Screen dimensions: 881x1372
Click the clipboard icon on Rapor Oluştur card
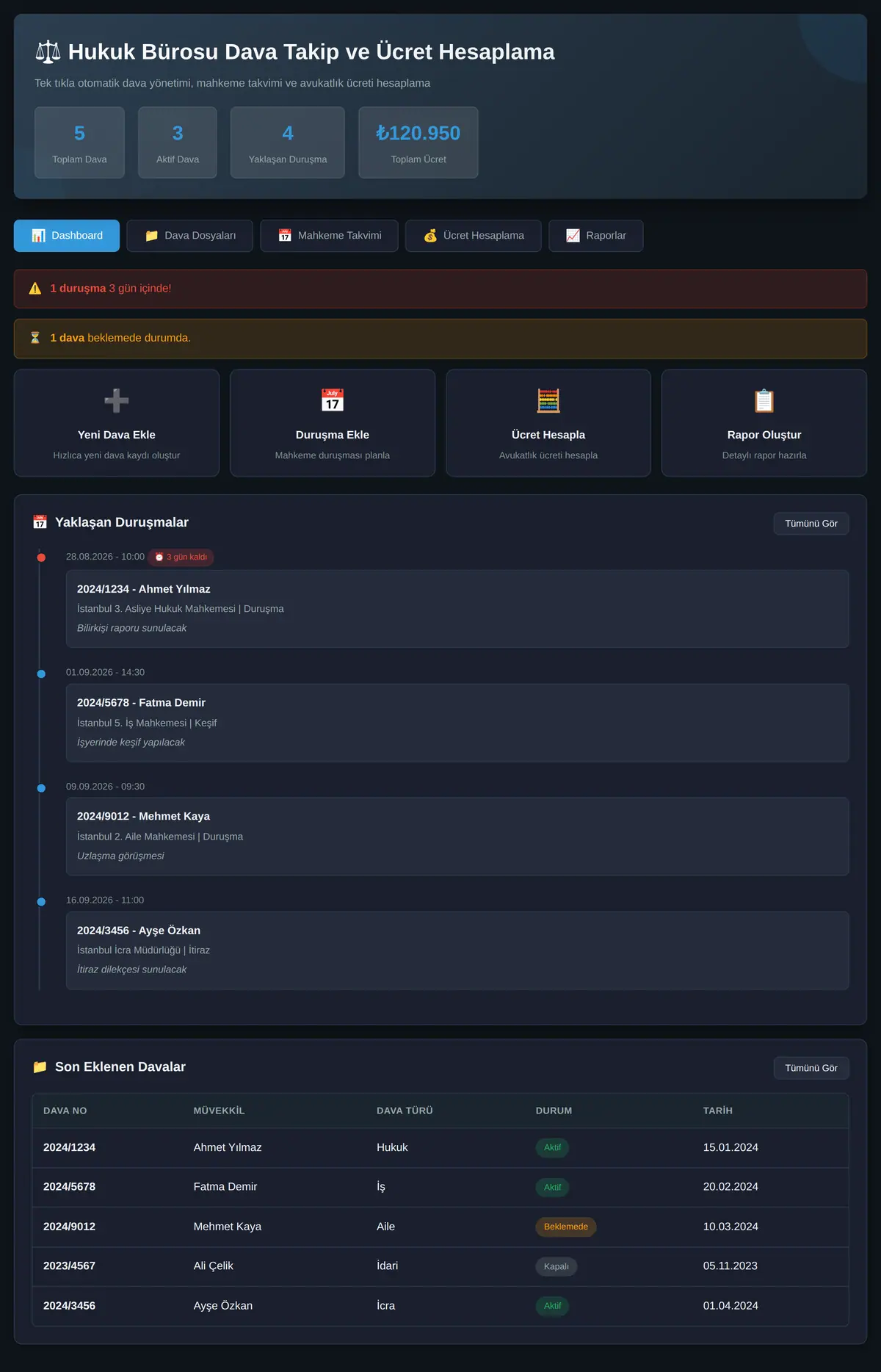764,401
